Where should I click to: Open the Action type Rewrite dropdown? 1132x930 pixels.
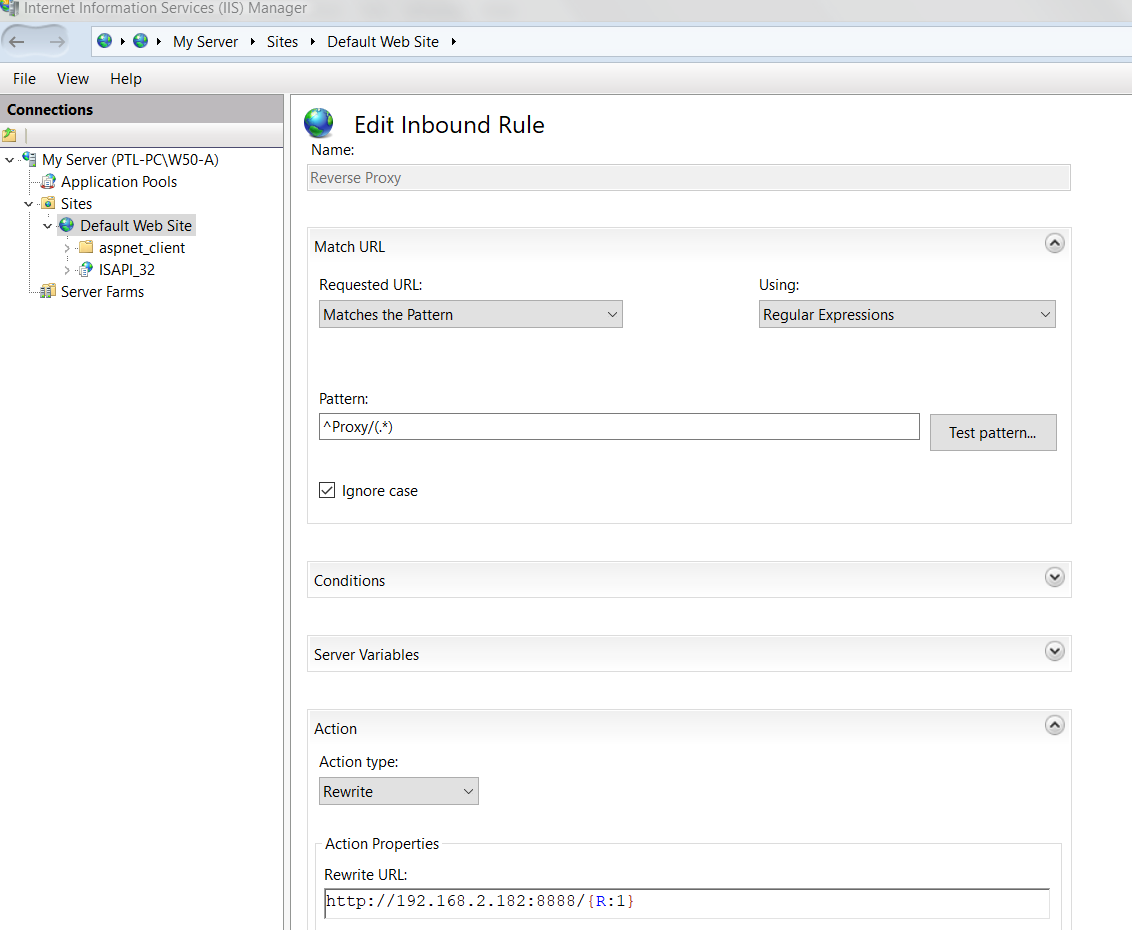click(x=399, y=791)
